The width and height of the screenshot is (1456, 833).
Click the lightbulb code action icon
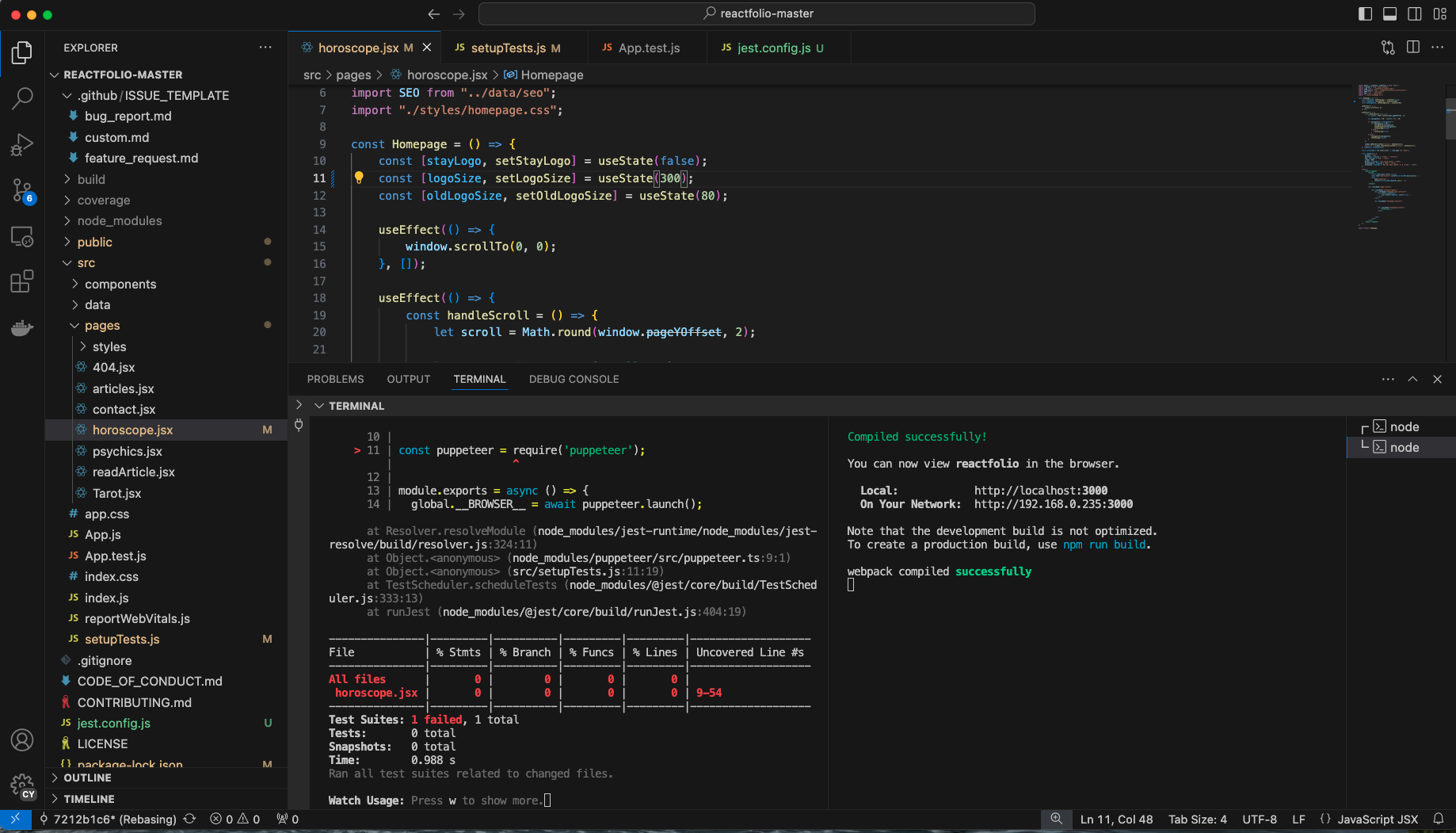click(x=359, y=178)
